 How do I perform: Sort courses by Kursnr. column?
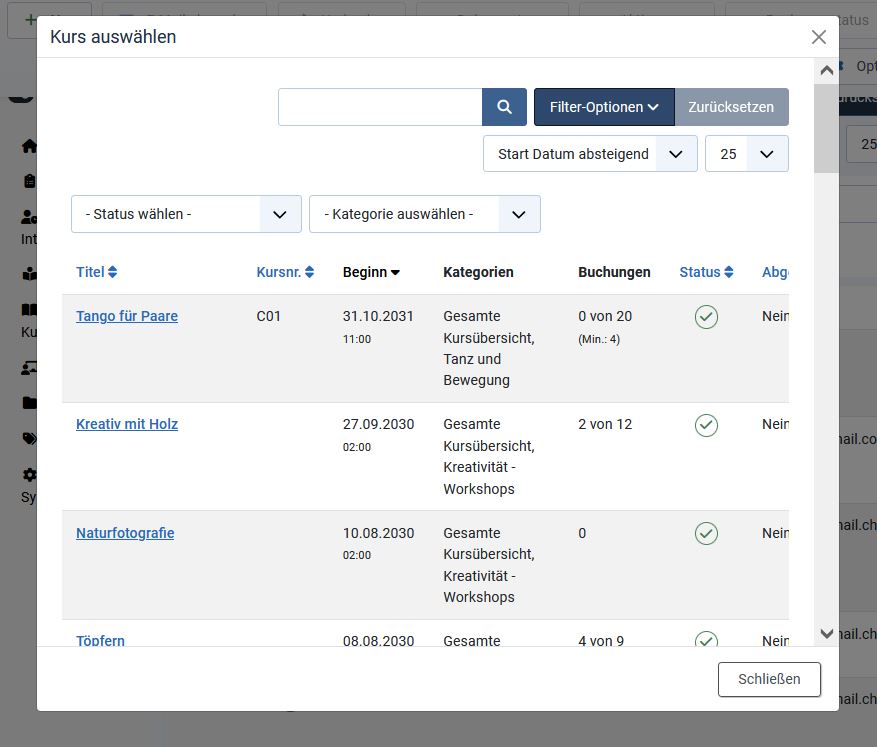[x=285, y=272]
